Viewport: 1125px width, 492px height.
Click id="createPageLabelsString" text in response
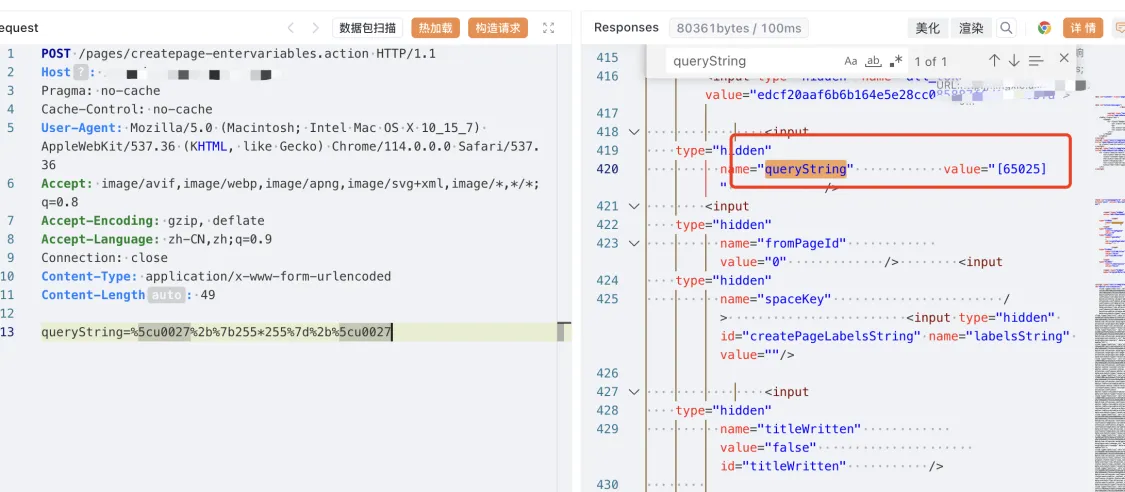(x=821, y=336)
